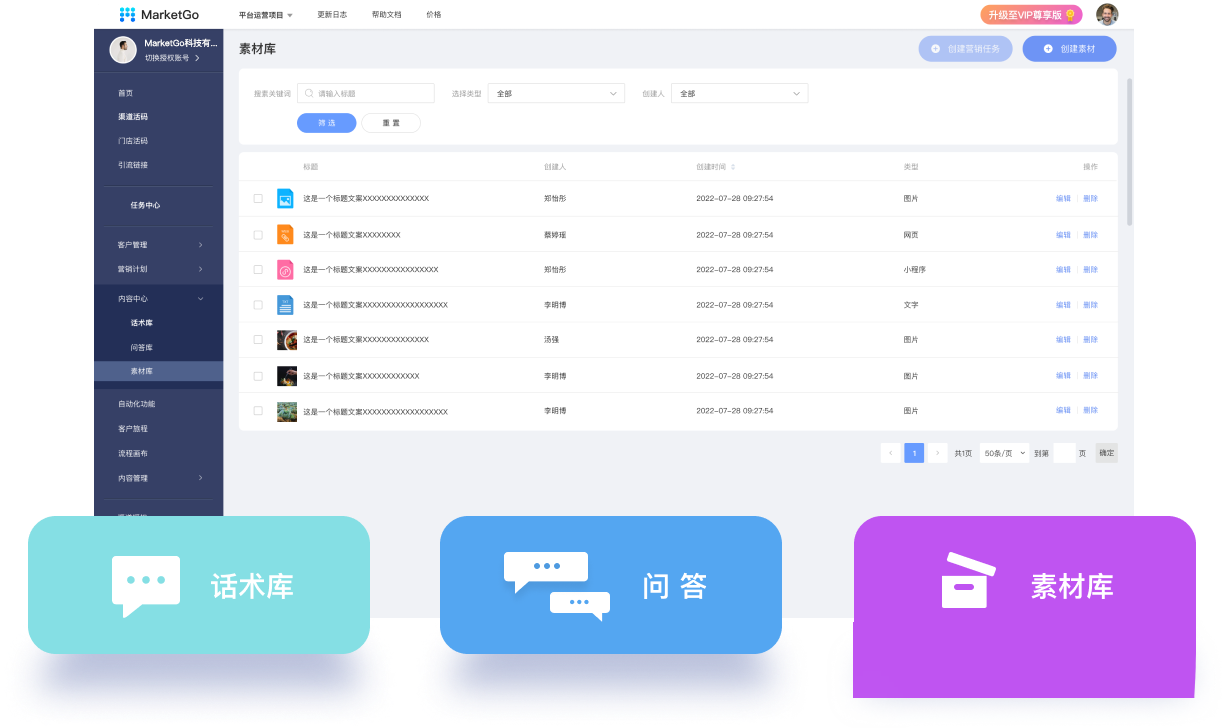Screen dimensions: 1226x728
Task: Select 问答库 in the sidebar submenu
Action: tap(142, 347)
